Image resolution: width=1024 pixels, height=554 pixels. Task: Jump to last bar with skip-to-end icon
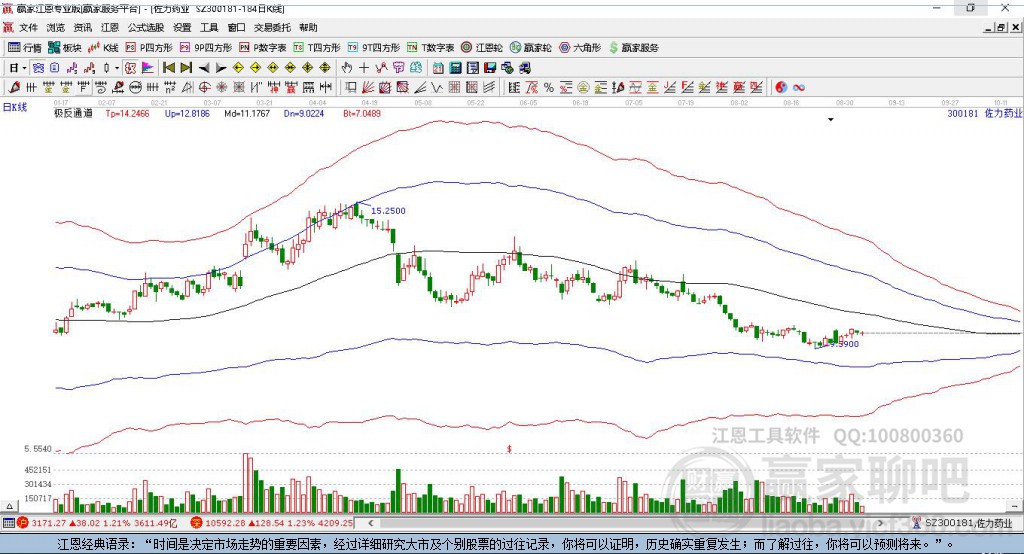tap(186, 68)
